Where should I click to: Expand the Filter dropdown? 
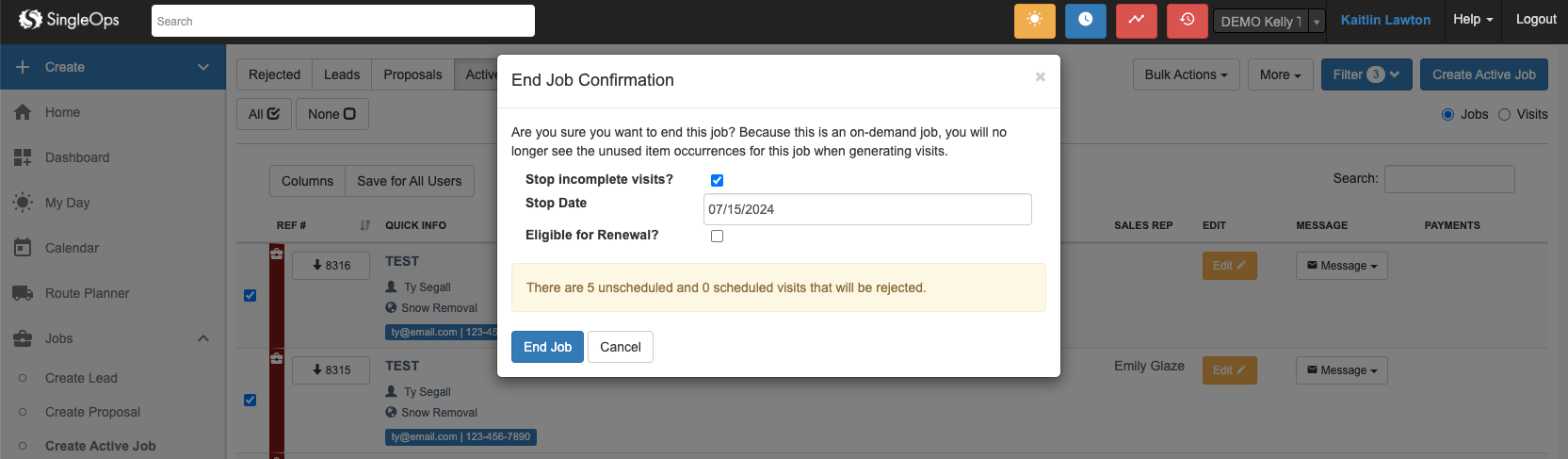click(x=1366, y=74)
